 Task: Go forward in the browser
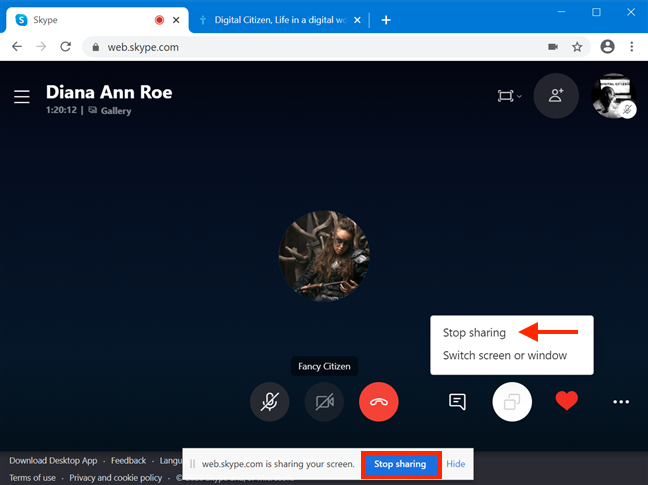click(41, 47)
